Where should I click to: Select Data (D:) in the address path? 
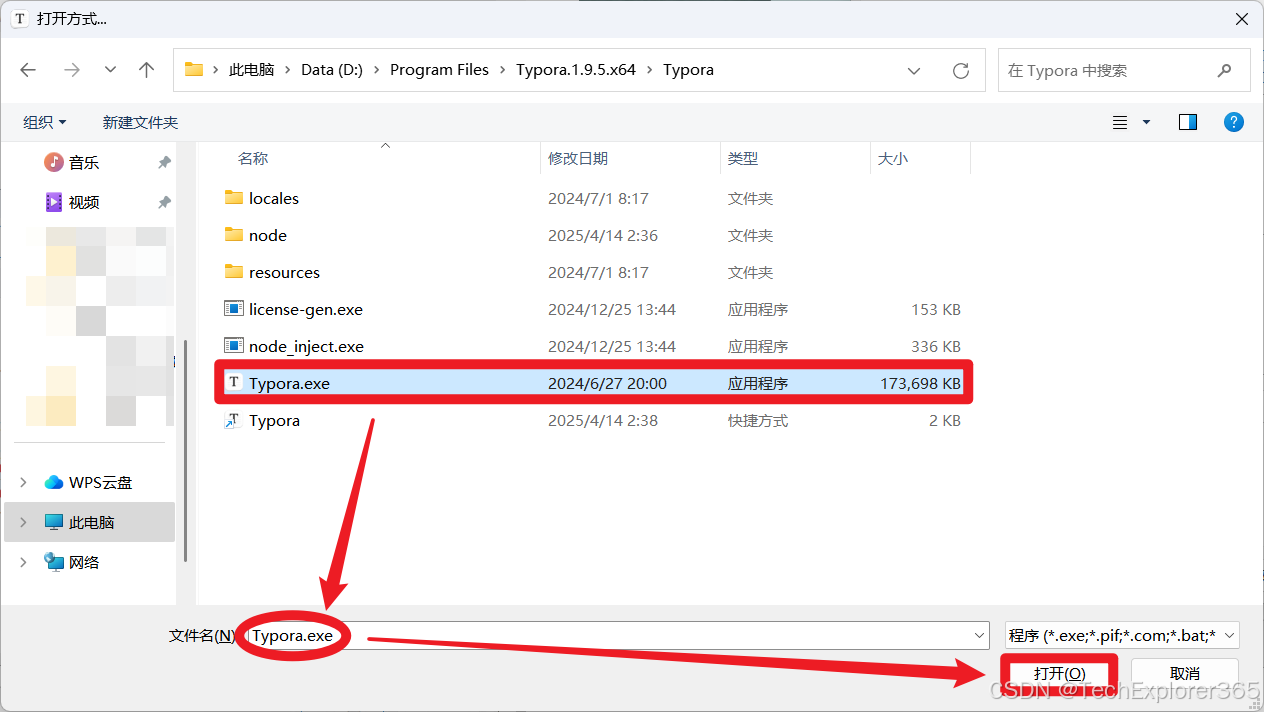point(332,70)
